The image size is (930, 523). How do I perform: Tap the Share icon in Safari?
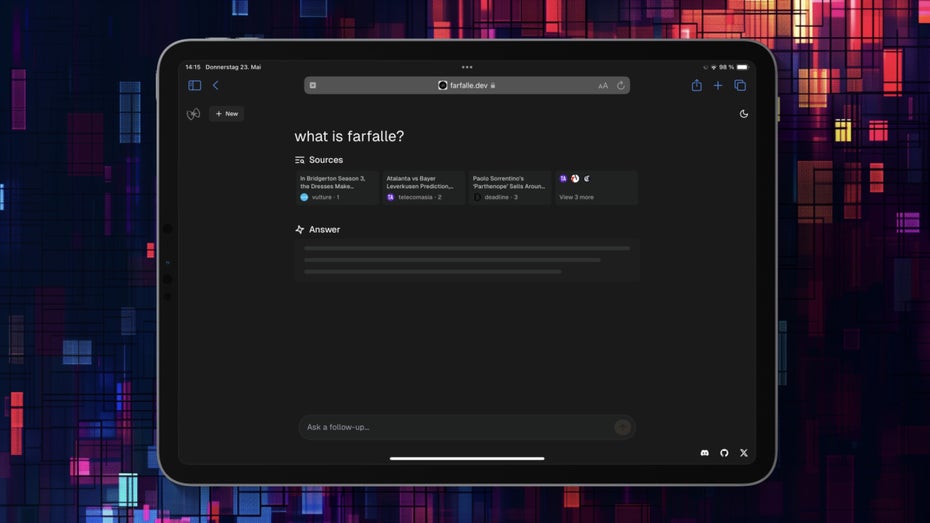696,86
